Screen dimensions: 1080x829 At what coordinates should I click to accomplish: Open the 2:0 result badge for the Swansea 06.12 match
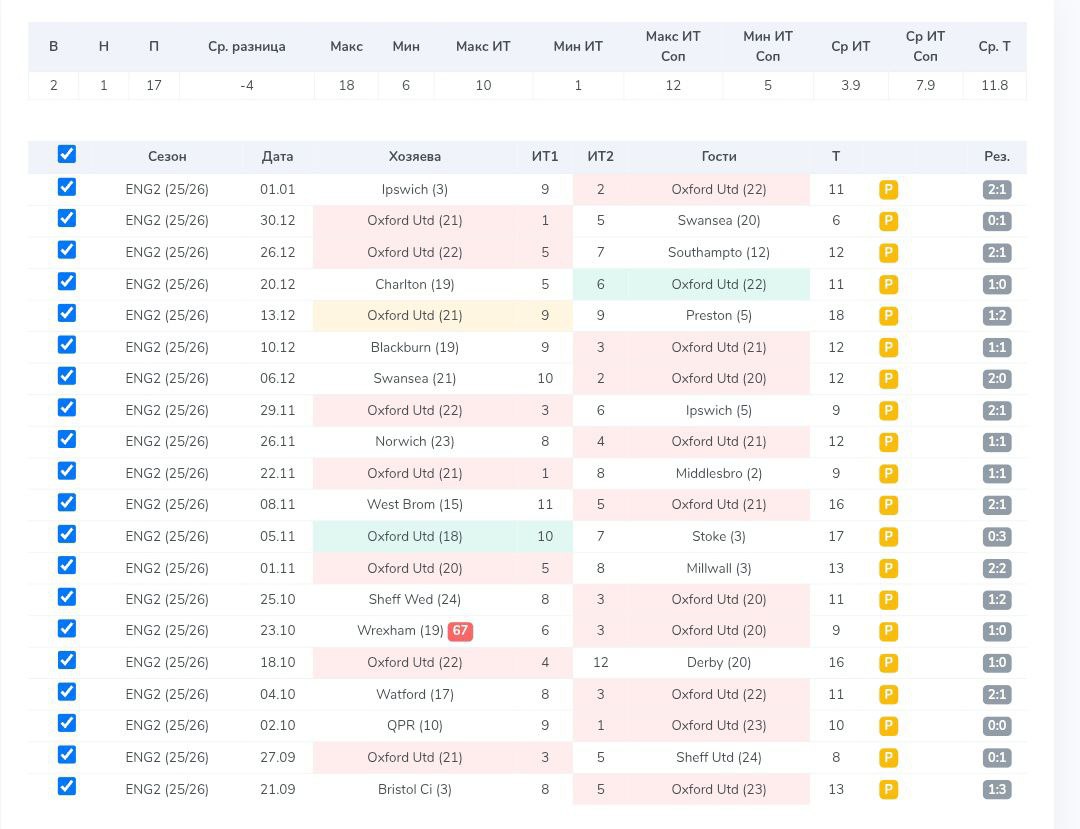[x=997, y=379]
